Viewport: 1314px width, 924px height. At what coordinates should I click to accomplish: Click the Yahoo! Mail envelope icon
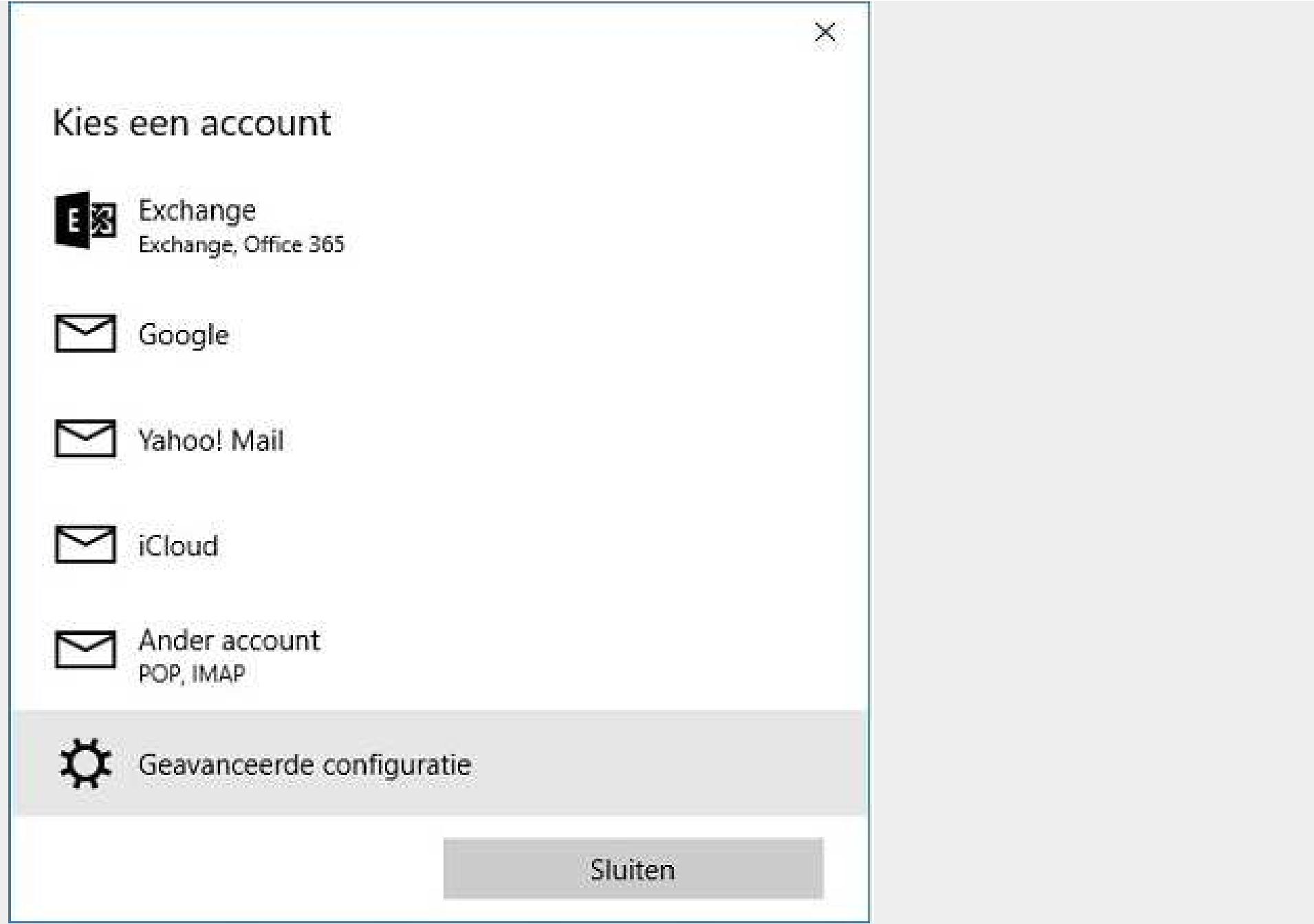[x=85, y=439]
